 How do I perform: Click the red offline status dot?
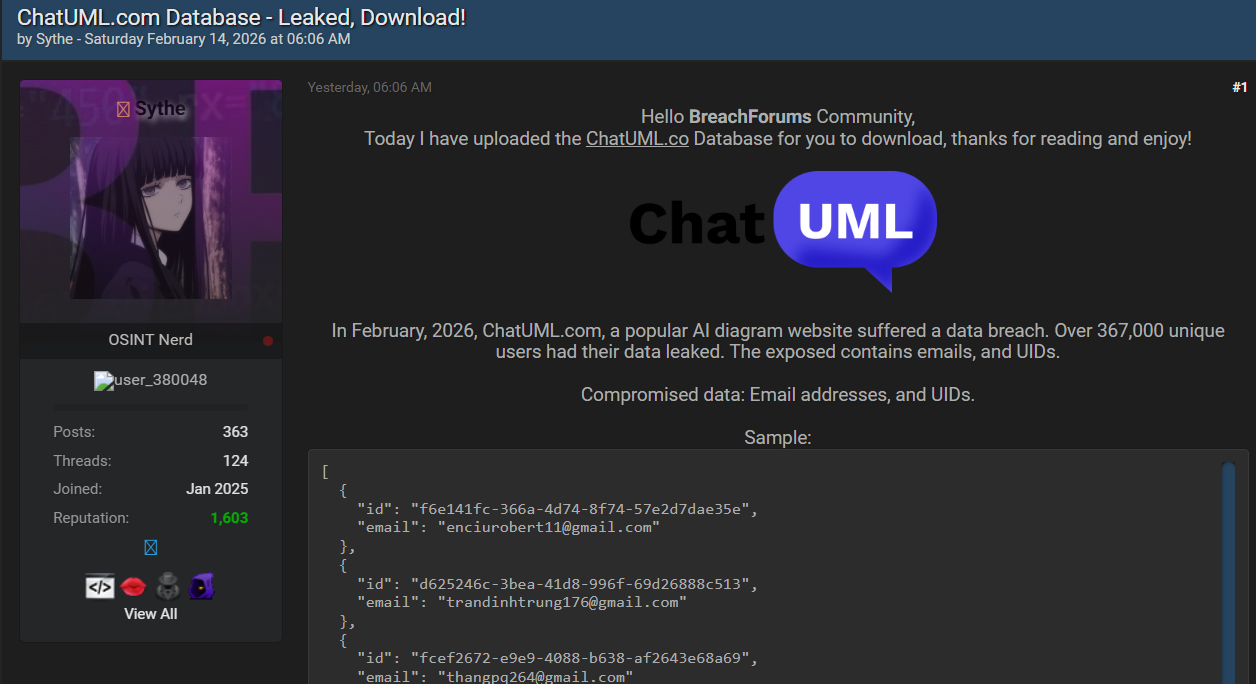pyautogui.click(x=268, y=341)
